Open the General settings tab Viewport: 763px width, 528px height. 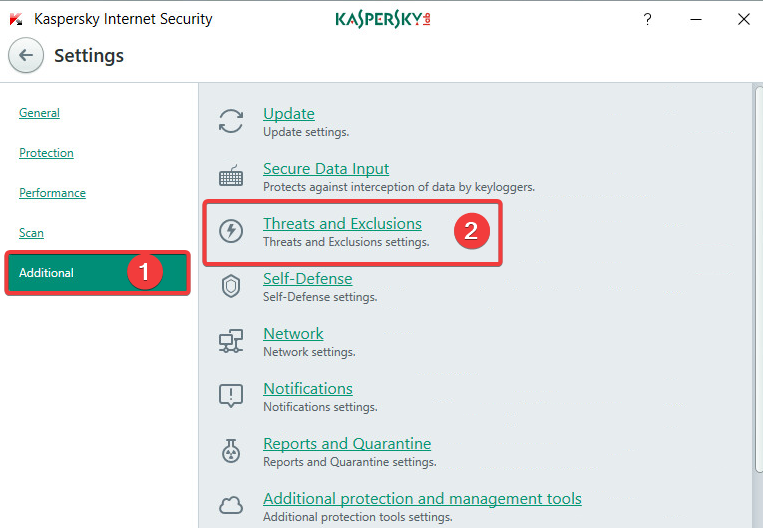[39, 113]
